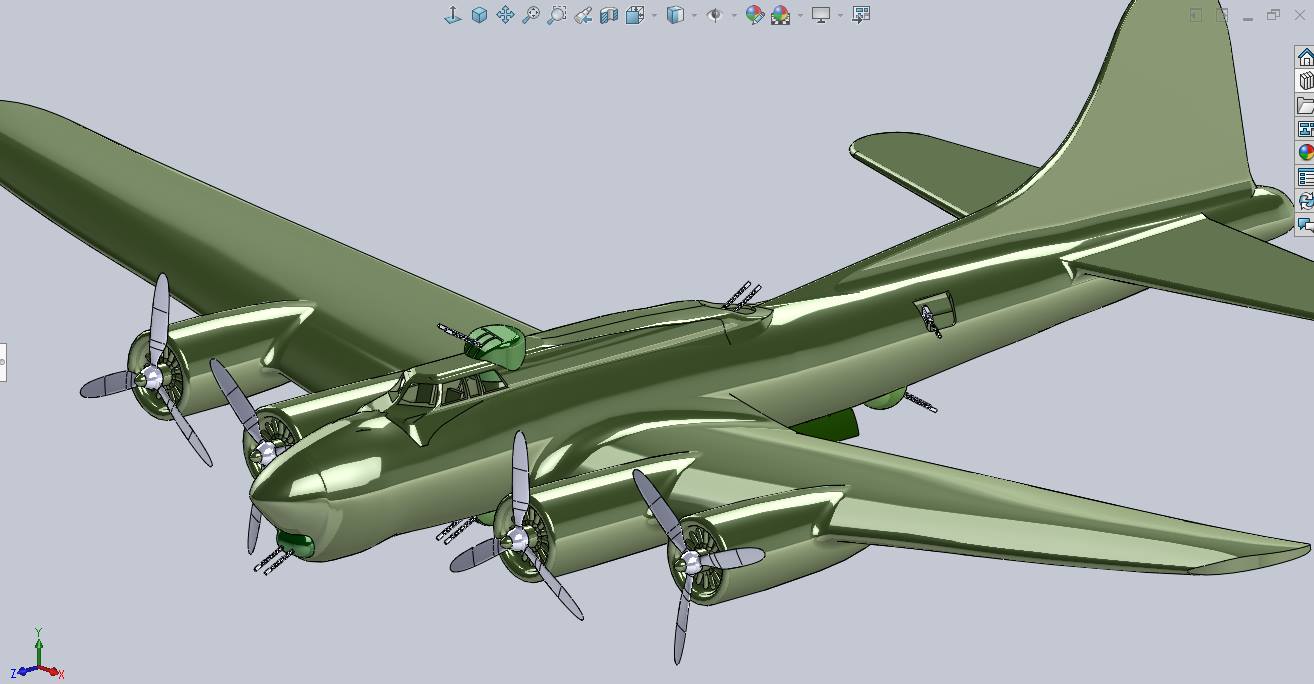Screen dimensions: 1314x684
Task: Open the Design Library books icon
Action: click(1305, 81)
